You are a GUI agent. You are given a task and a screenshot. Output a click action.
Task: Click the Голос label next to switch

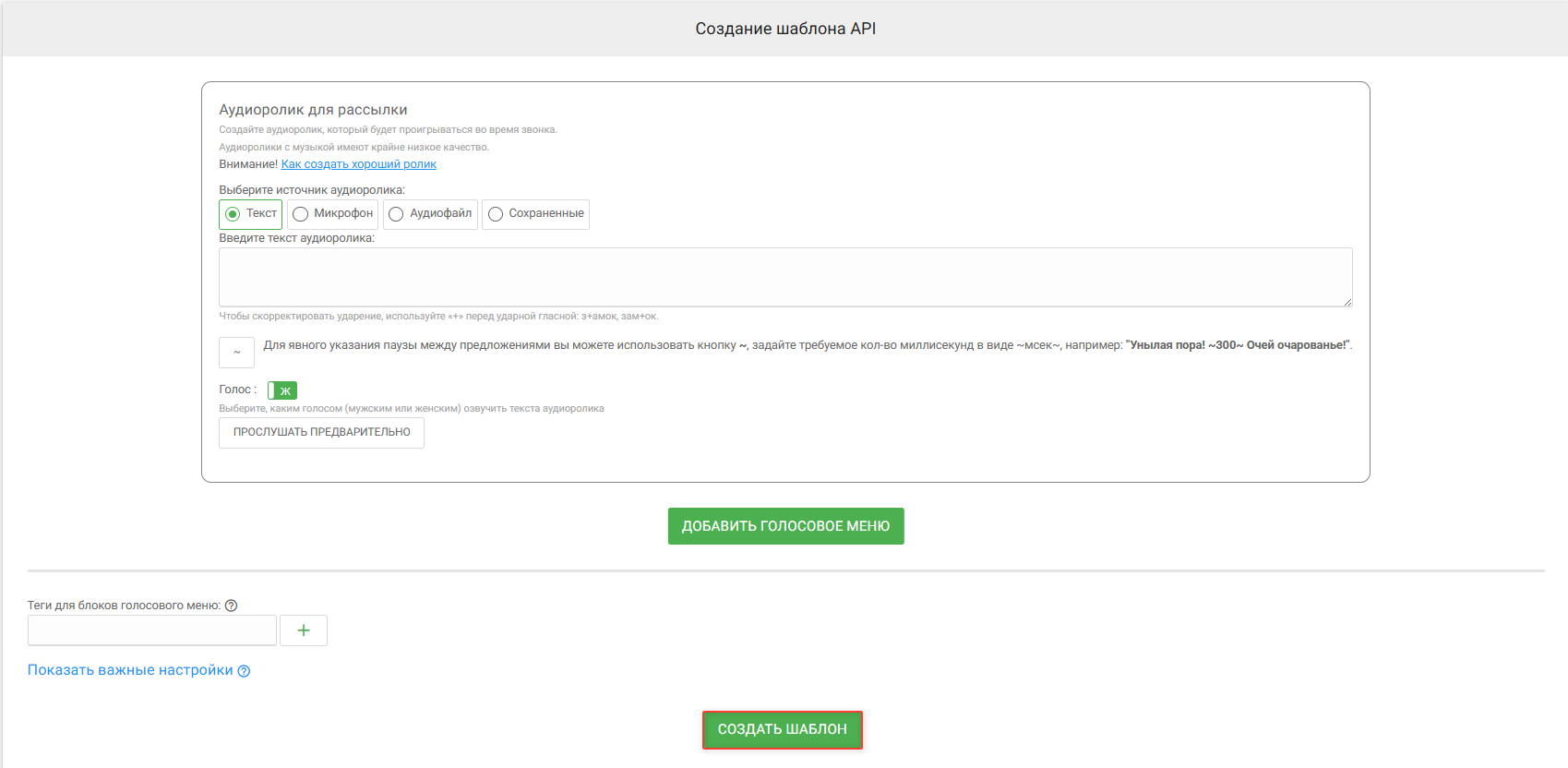click(238, 390)
